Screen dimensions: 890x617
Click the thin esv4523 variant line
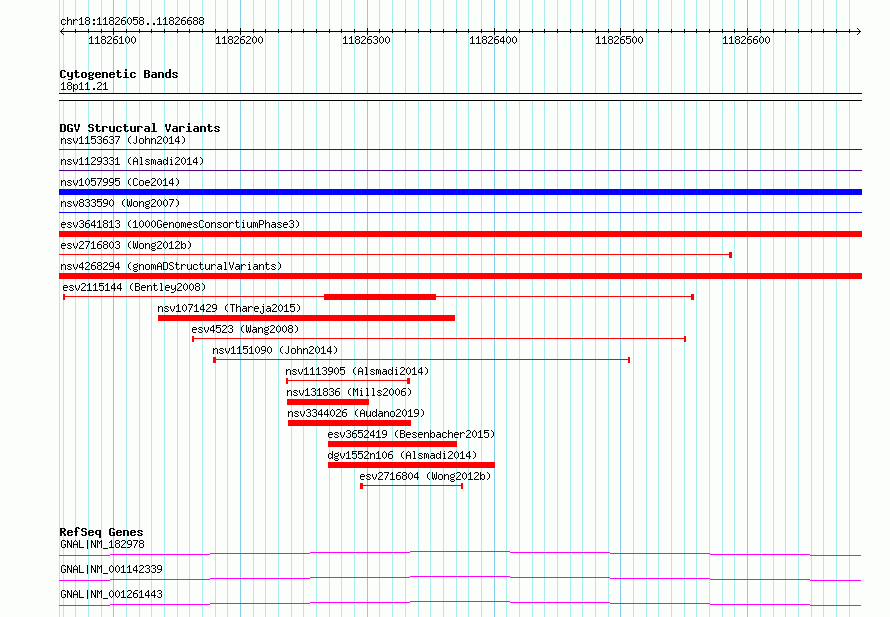(439, 339)
